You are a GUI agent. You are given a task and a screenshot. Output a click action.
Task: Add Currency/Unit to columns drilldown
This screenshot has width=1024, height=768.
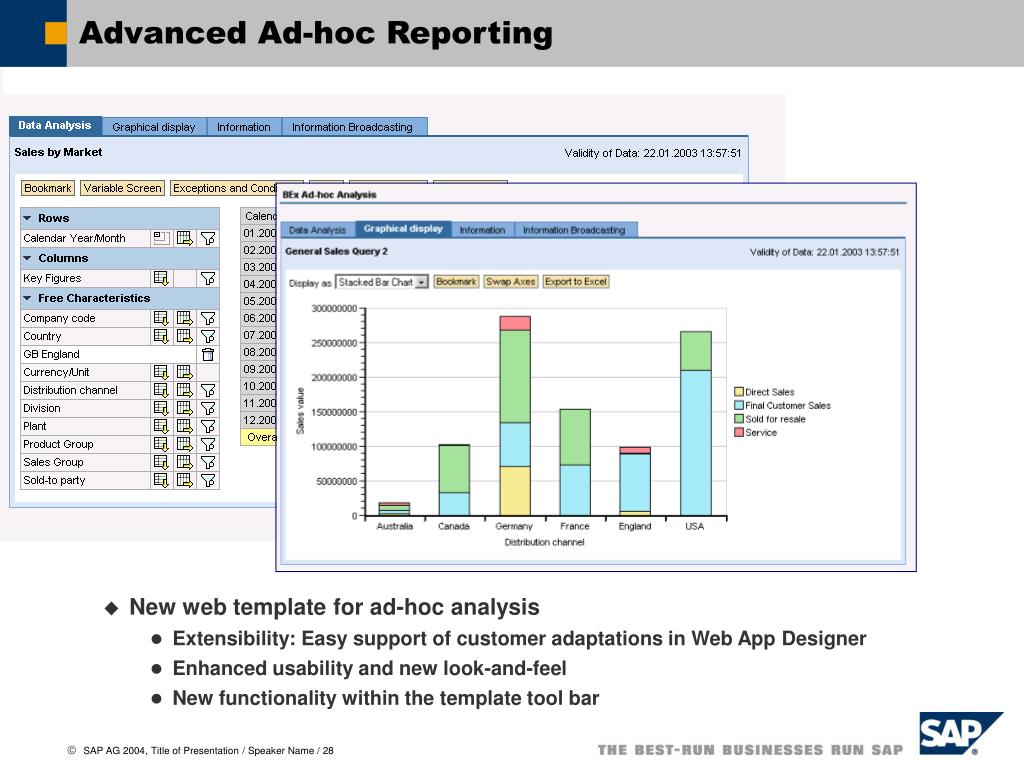(185, 372)
